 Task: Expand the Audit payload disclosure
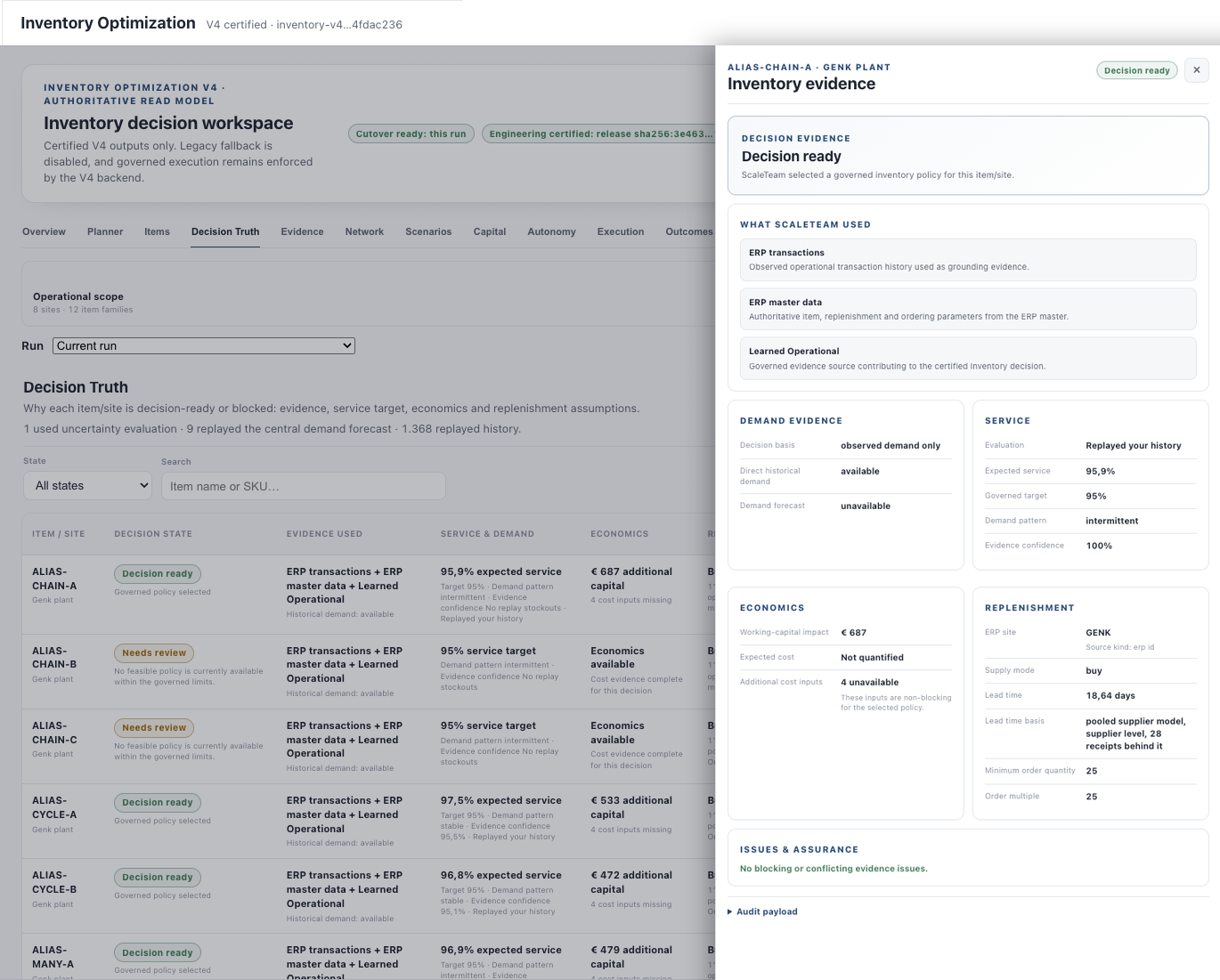[762, 911]
